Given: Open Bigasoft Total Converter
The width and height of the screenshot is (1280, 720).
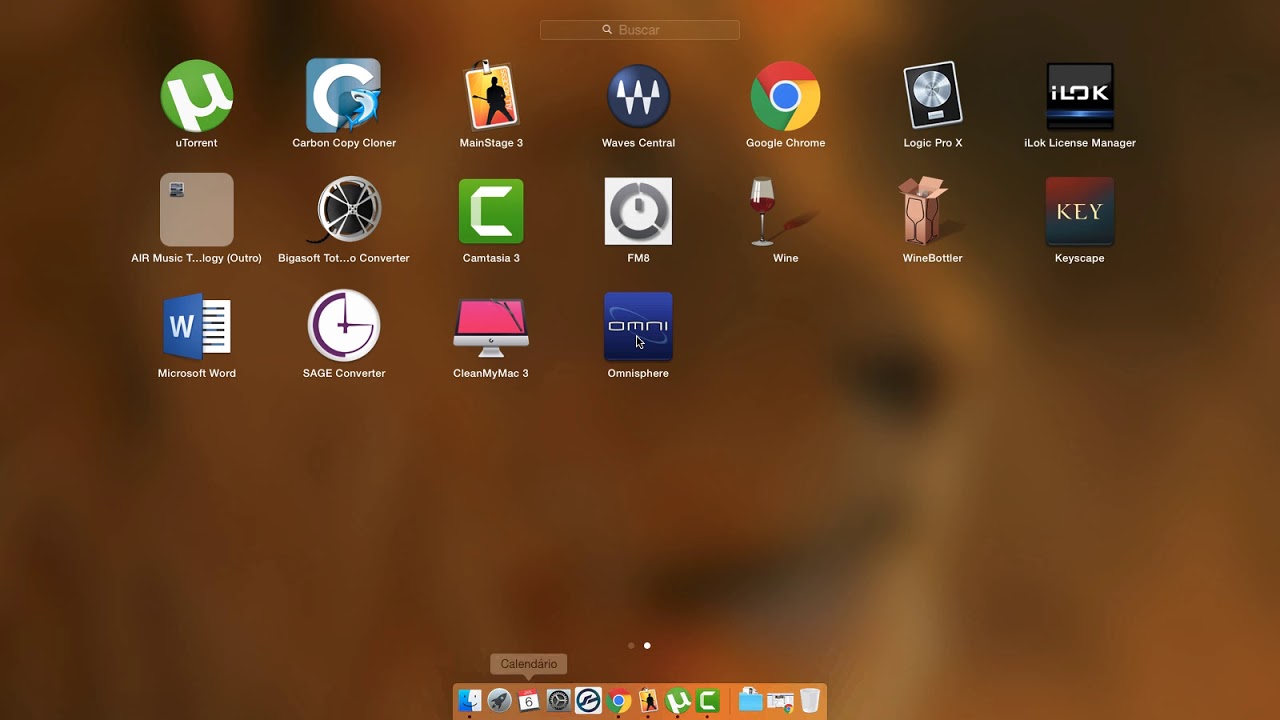Looking at the screenshot, I should pos(343,211).
